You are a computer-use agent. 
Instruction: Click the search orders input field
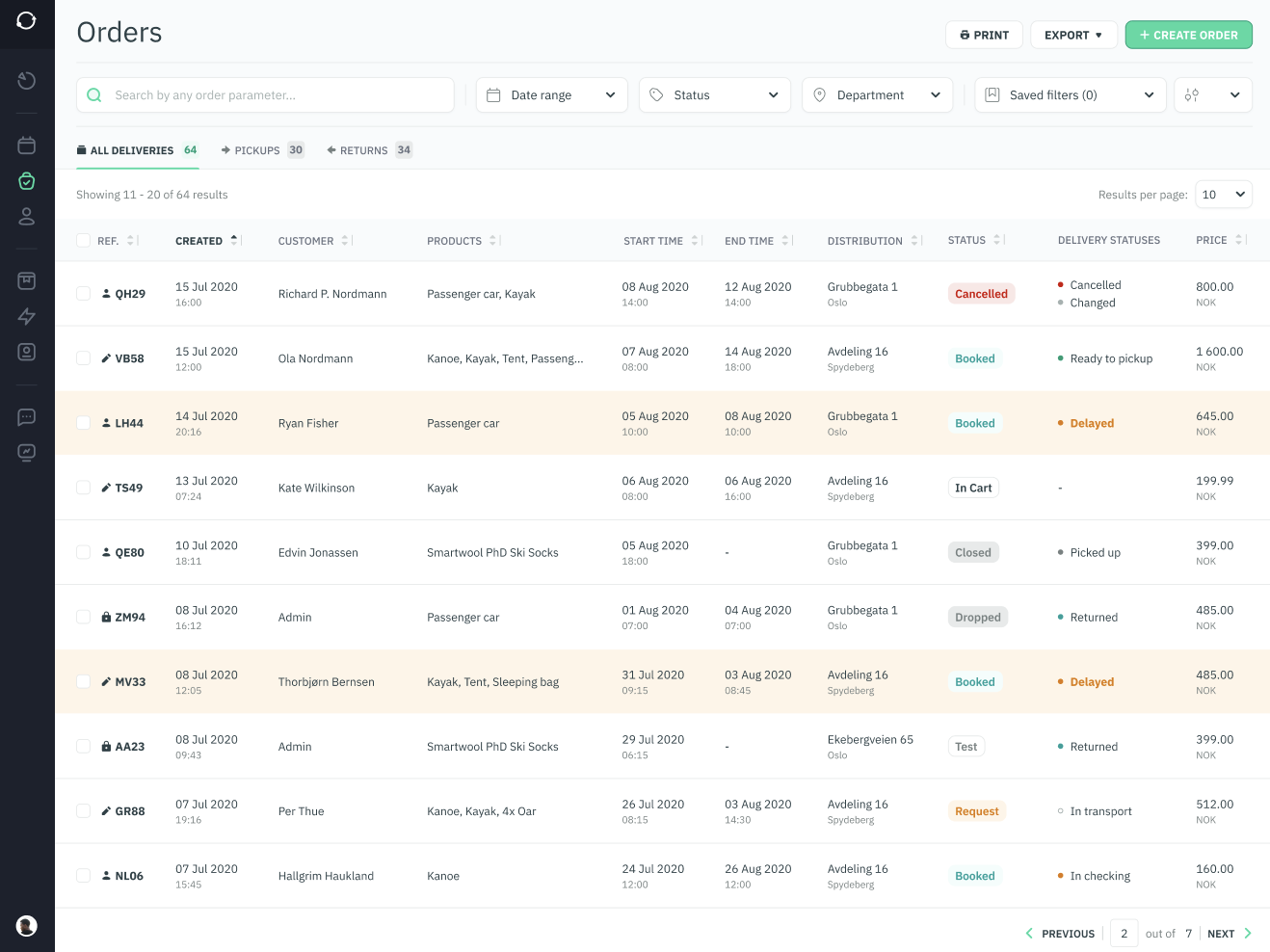pos(265,95)
